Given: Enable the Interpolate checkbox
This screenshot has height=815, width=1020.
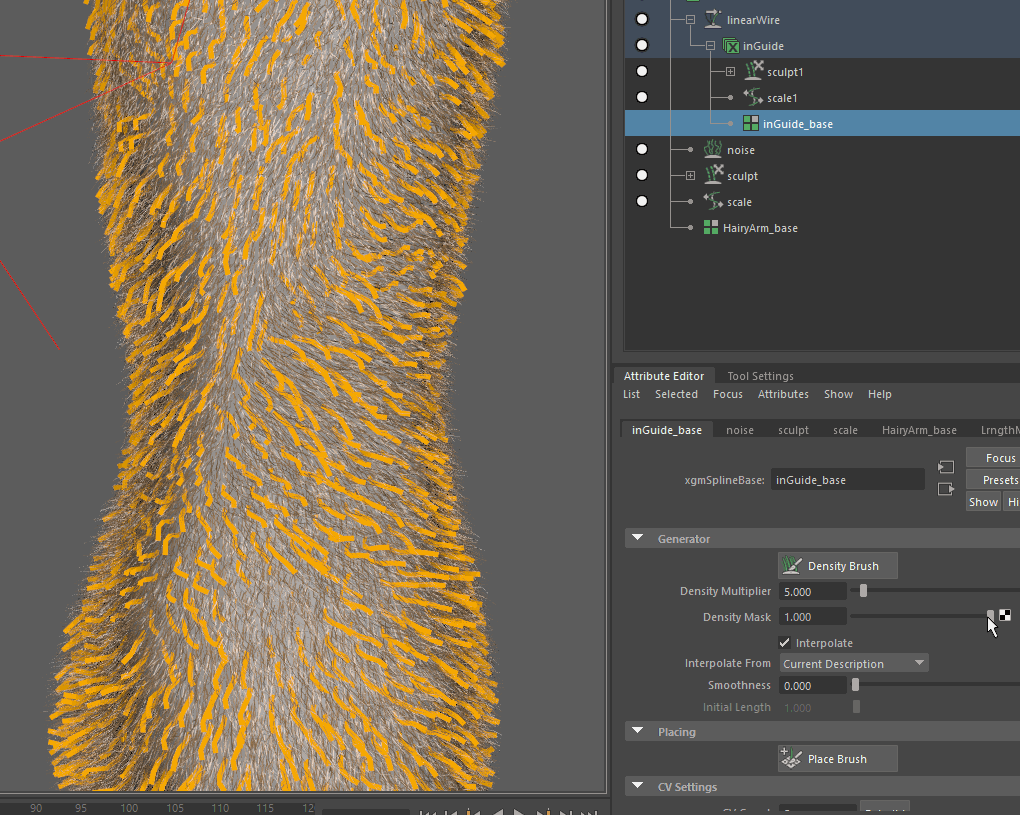Looking at the screenshot, I should (787, 642).
